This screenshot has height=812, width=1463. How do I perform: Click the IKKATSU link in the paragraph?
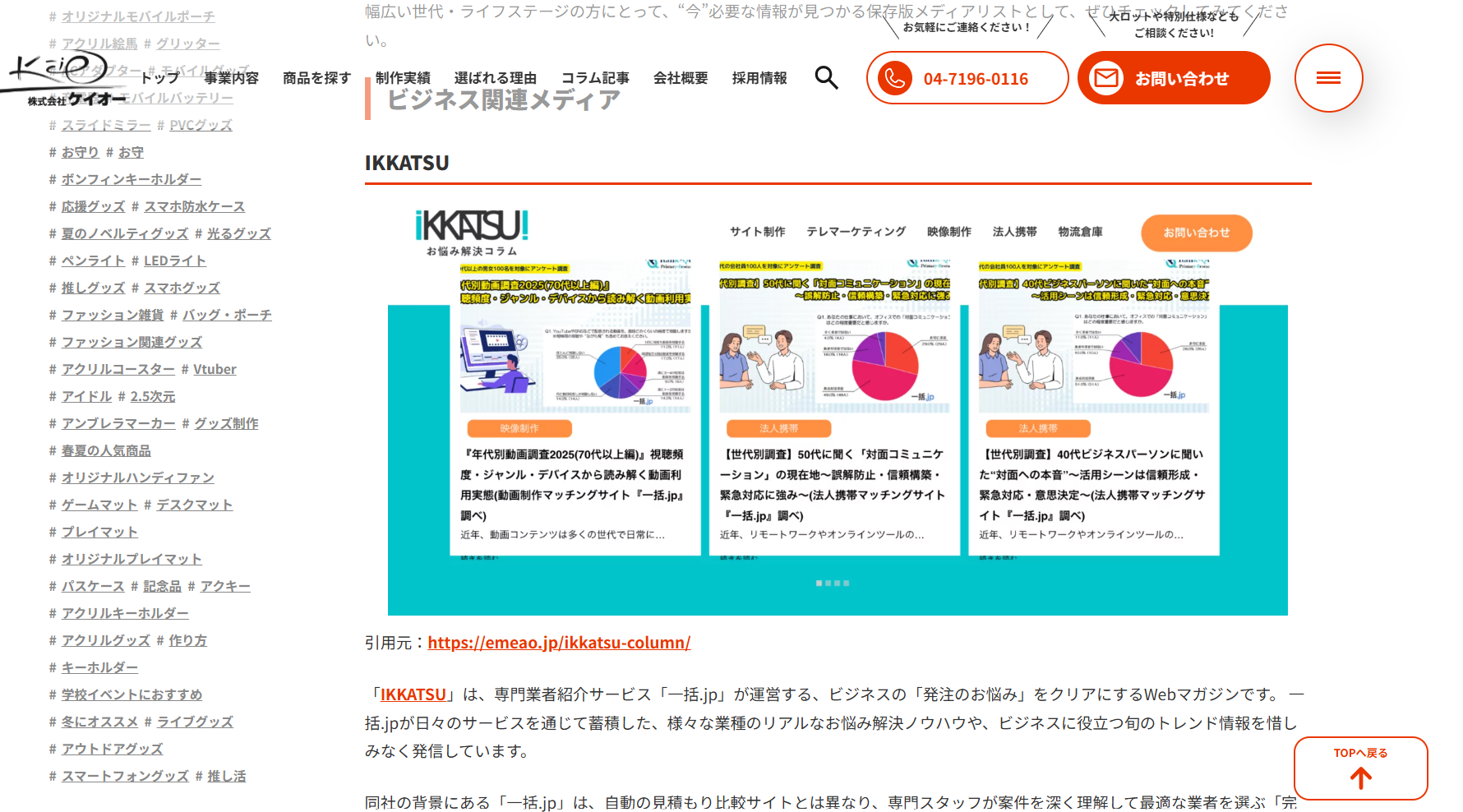(413, 694)
